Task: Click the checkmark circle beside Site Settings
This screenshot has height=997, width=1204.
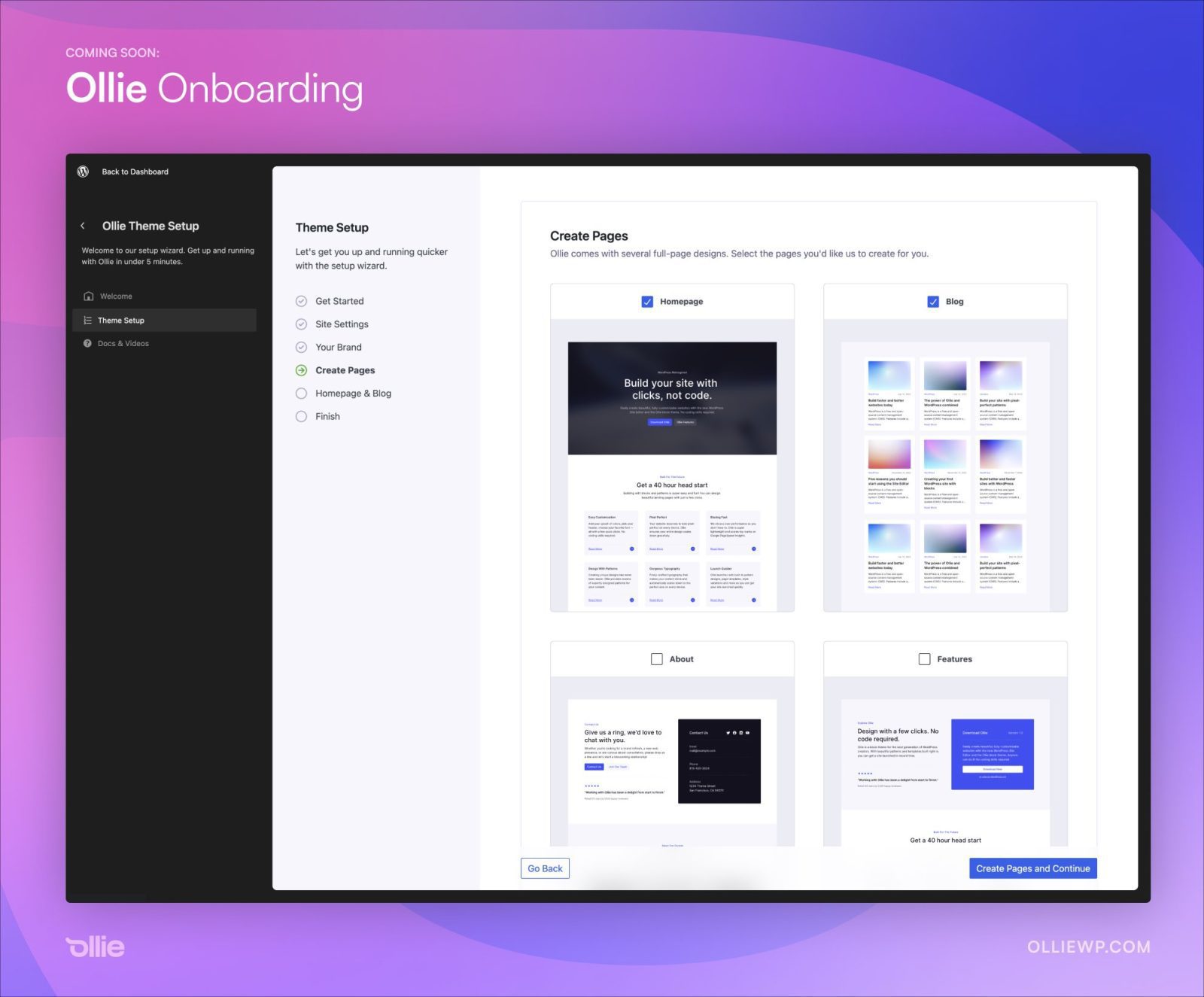Action: pos(301,324)
